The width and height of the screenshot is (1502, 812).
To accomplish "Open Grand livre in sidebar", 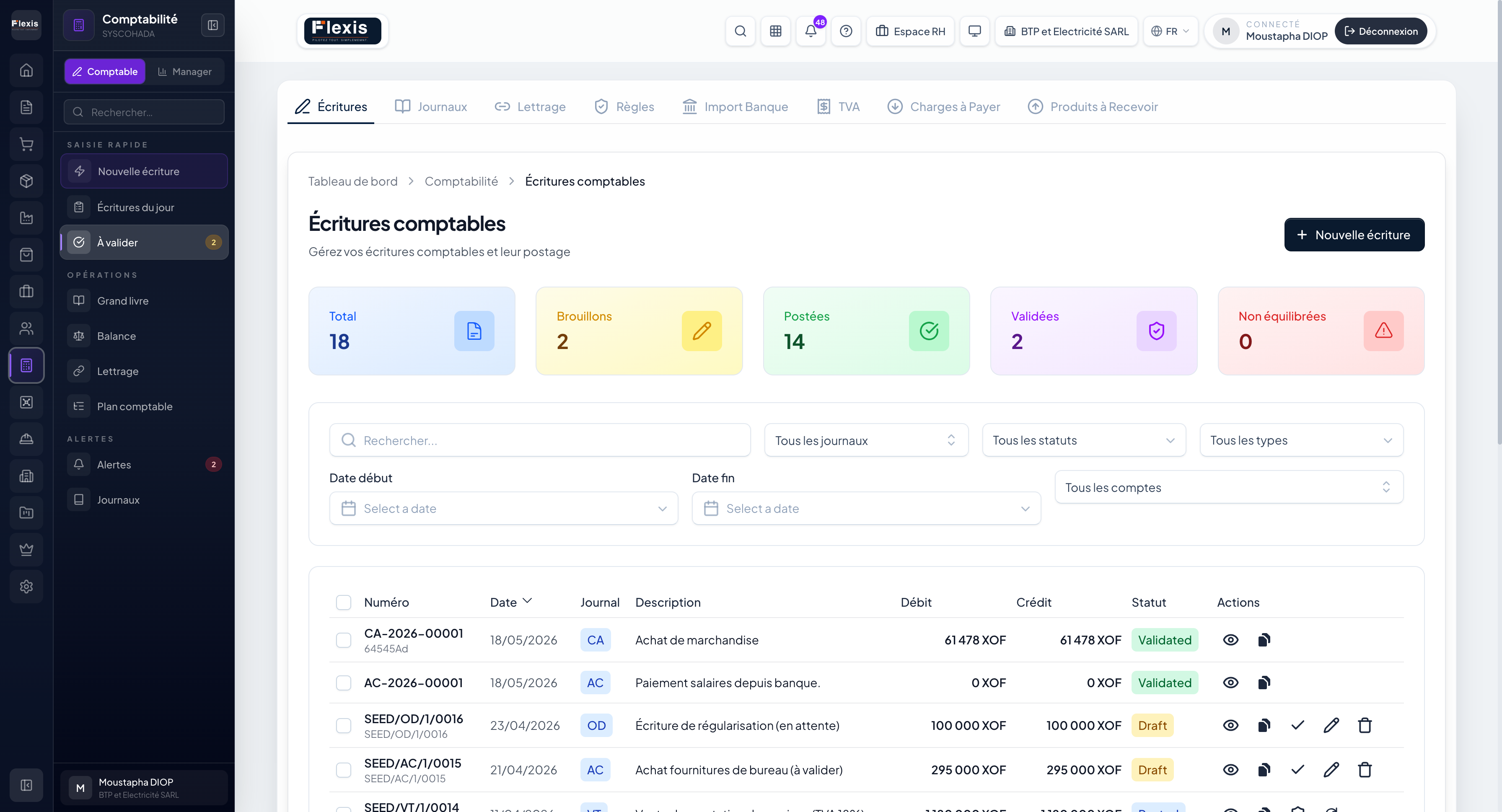I will [143, 301].
